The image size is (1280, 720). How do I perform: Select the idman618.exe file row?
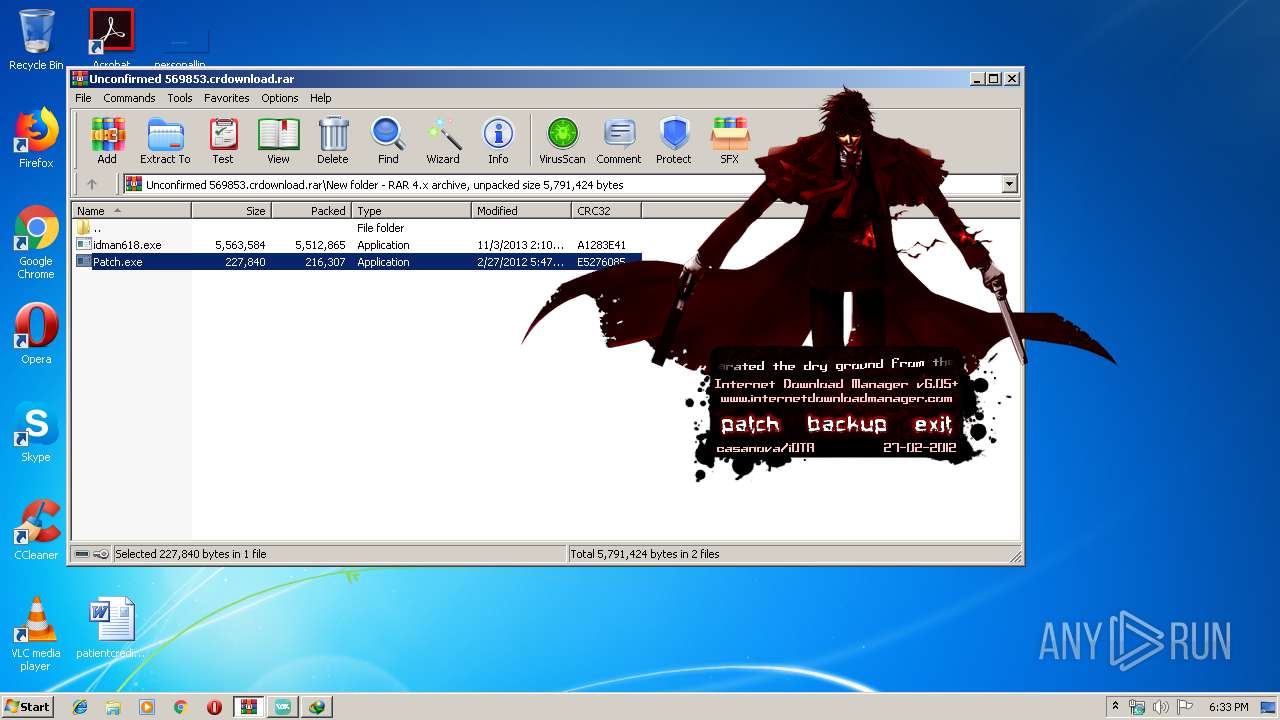coord(357,245)
